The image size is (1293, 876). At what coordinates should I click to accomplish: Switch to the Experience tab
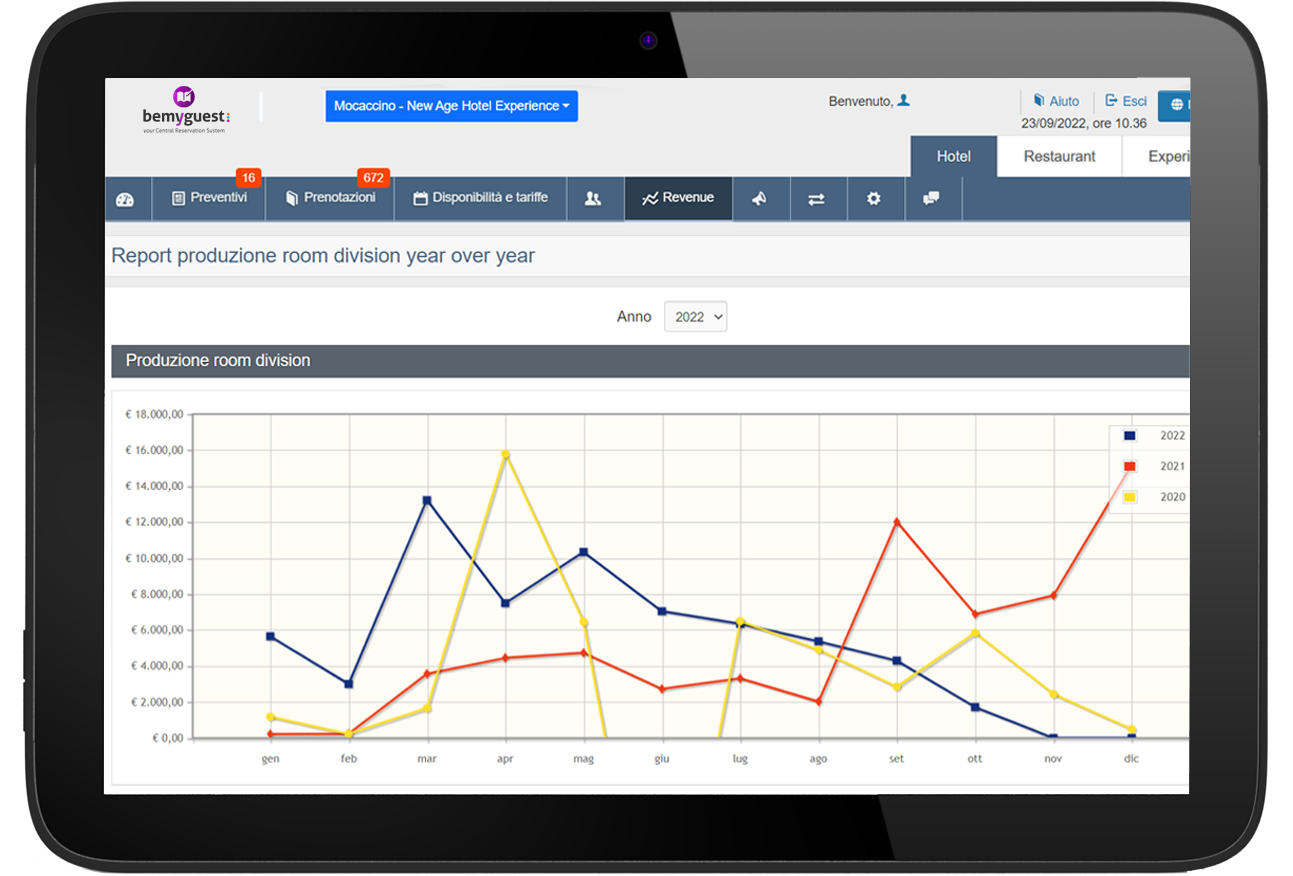point(1157,157)
